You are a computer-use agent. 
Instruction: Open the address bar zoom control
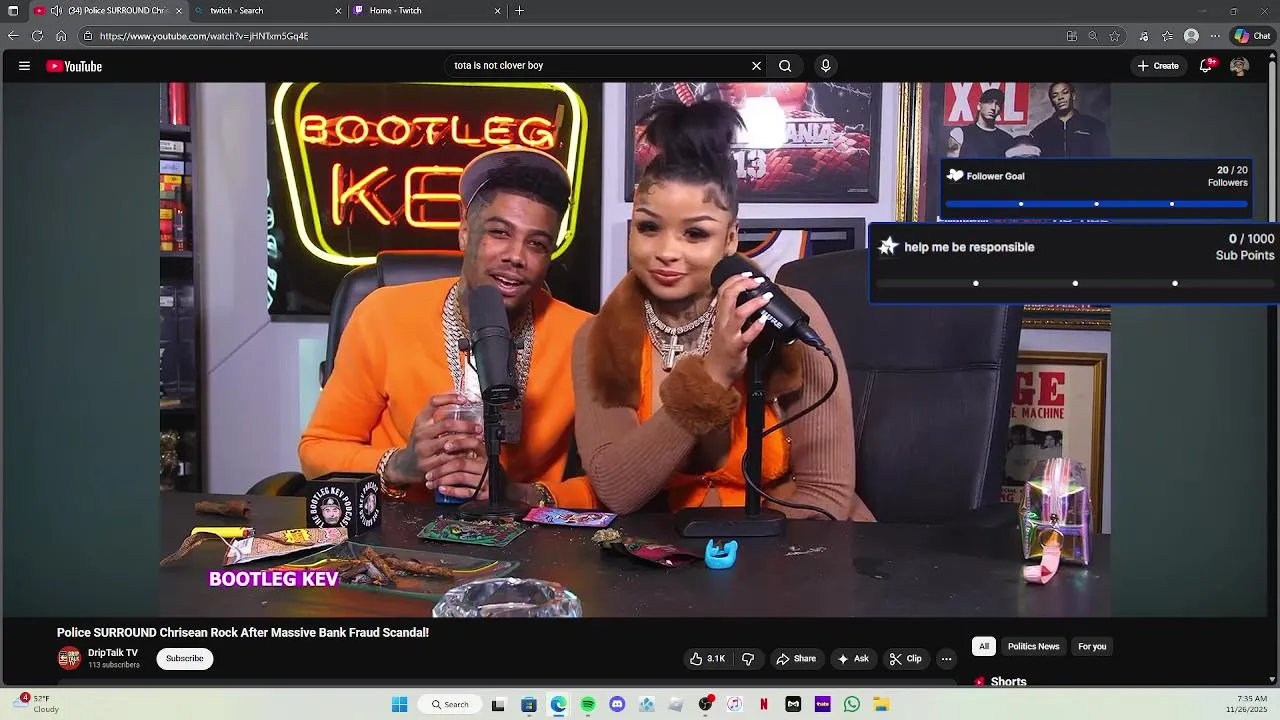point(1093,36)
